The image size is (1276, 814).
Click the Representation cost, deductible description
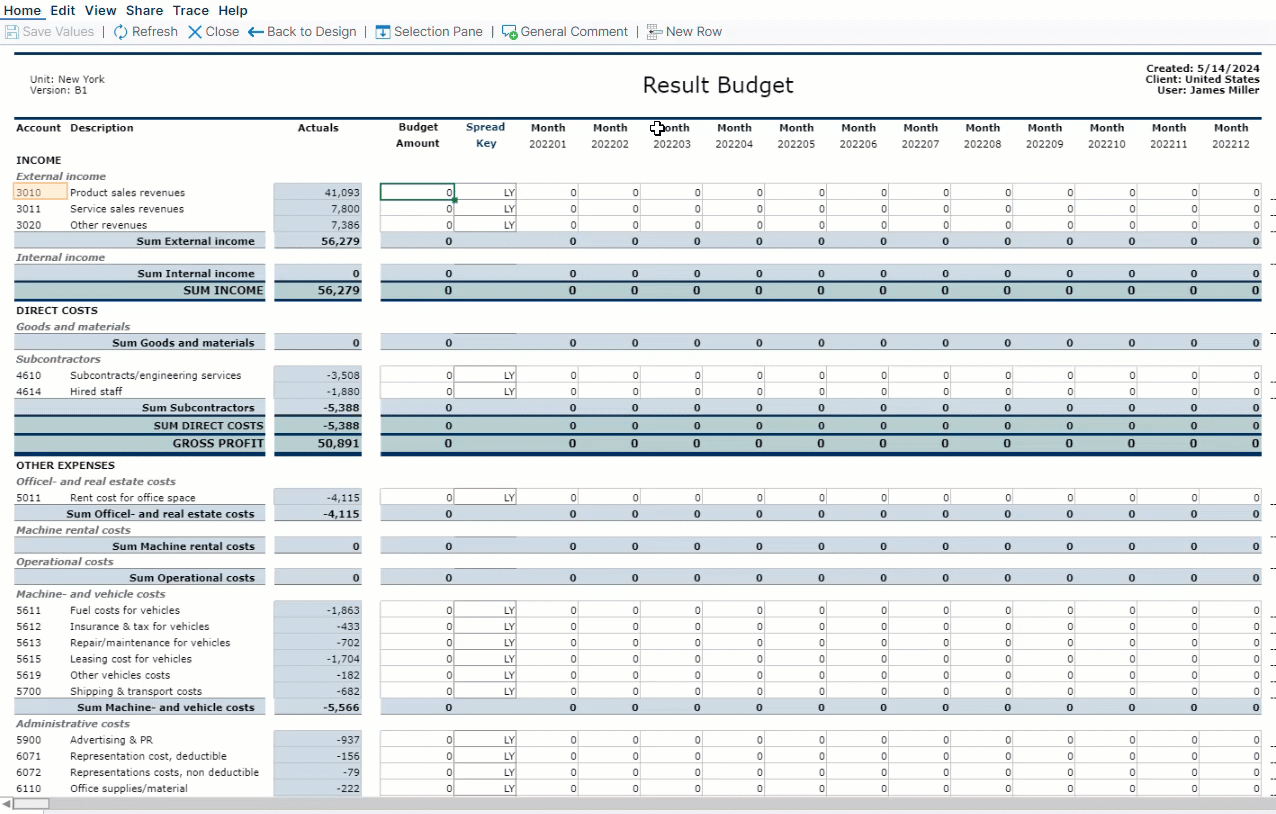click(x=148, y=756)
